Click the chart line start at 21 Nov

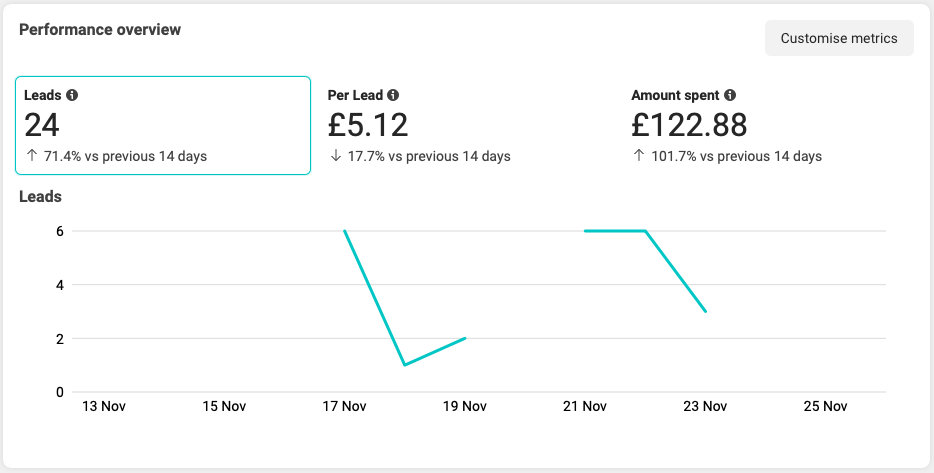coord(585,231)
